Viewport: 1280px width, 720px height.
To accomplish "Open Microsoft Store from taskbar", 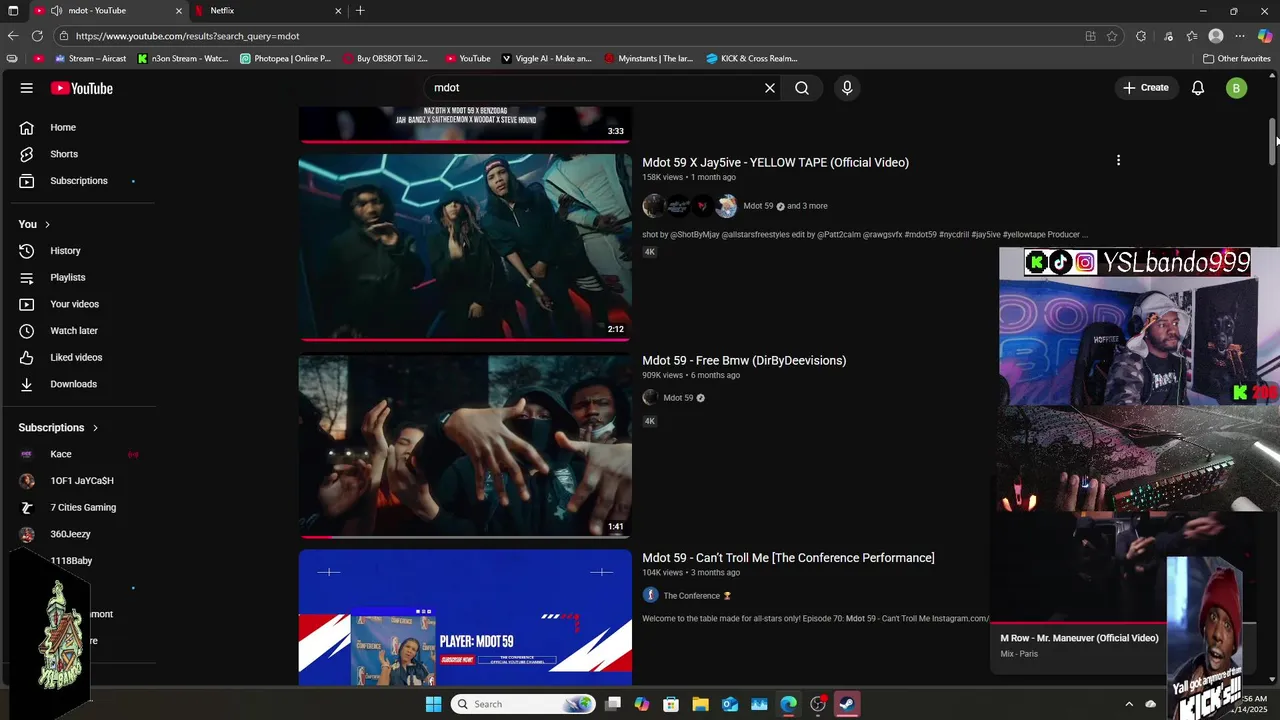I will click(671, 704).
